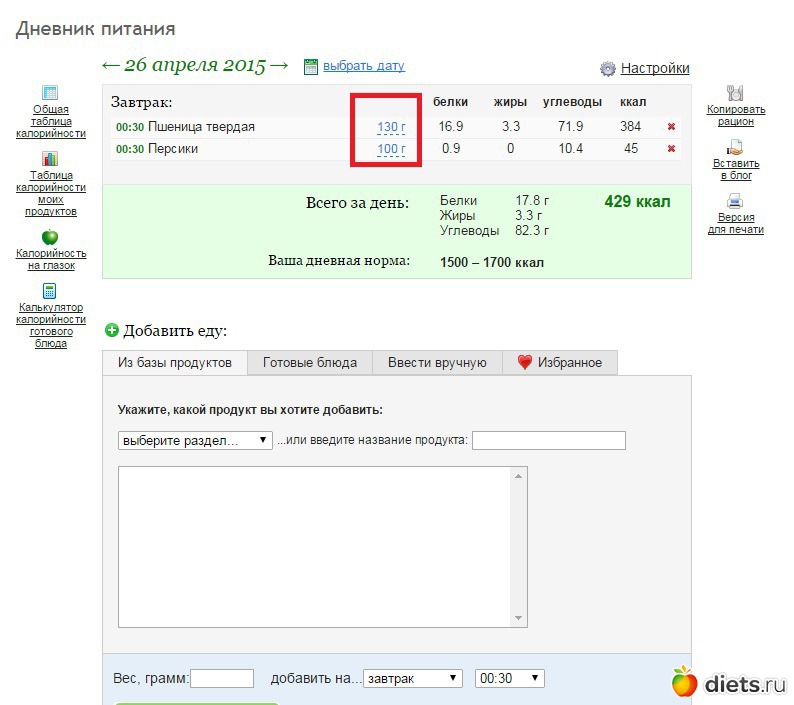
Task: Open the 00:30 time dropdown
Action: [509, 678]
